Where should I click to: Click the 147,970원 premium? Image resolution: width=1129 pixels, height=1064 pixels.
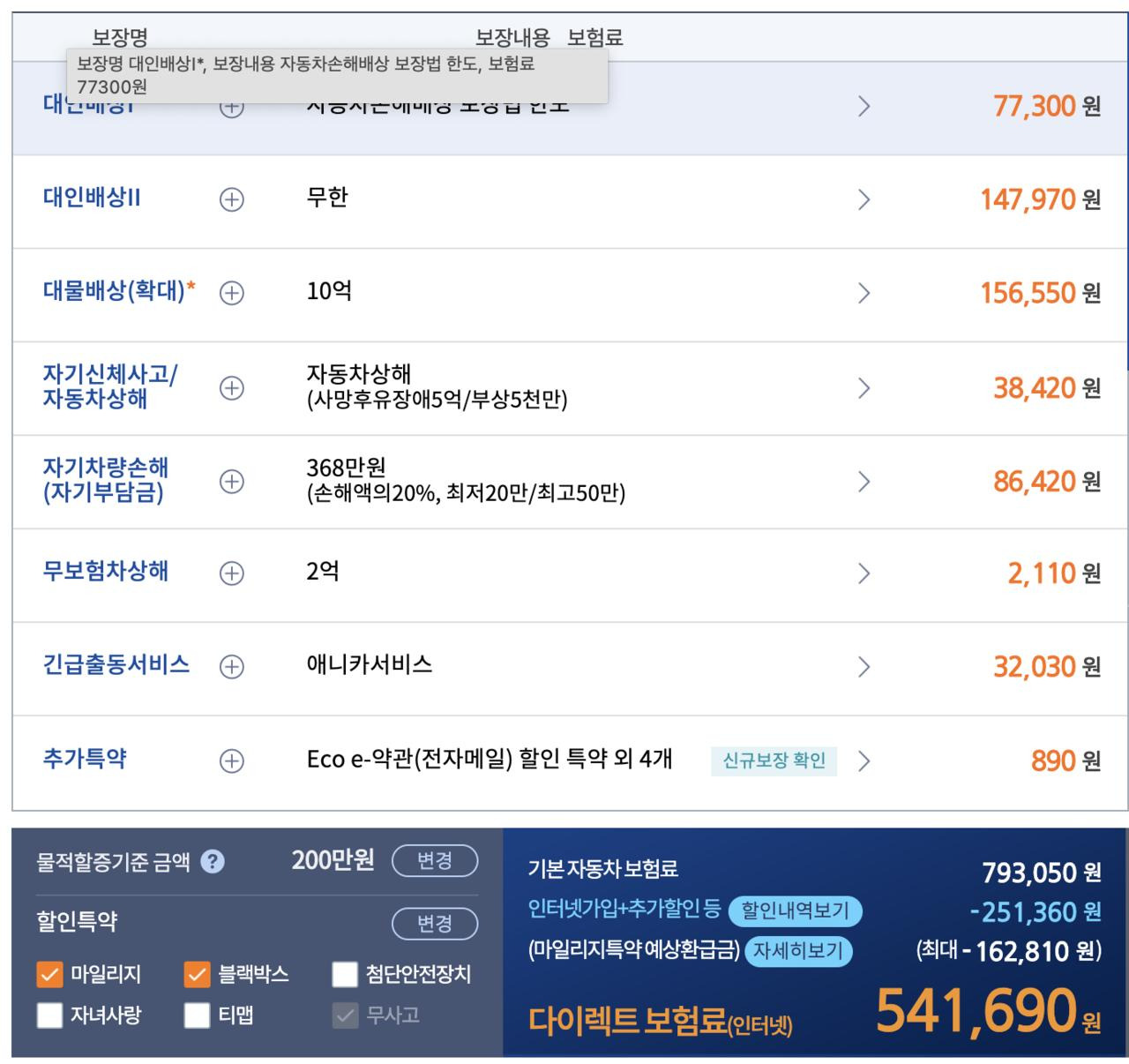click(1041, 199)
